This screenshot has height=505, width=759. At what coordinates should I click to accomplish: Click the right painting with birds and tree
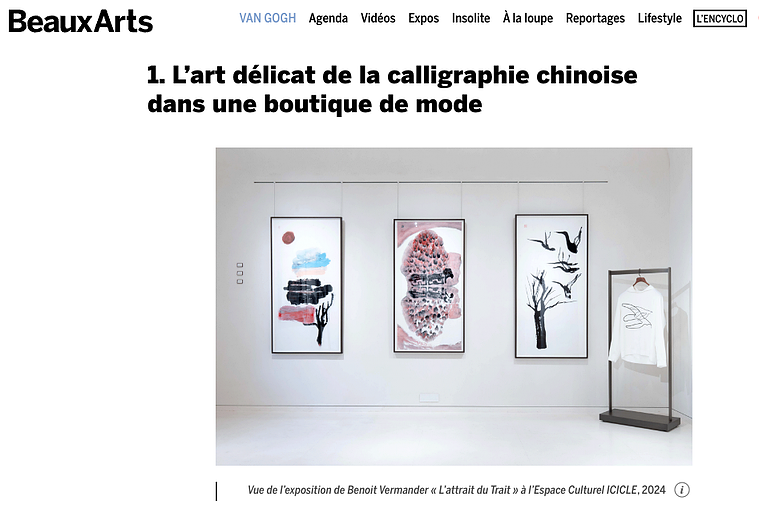click(552, 286)
